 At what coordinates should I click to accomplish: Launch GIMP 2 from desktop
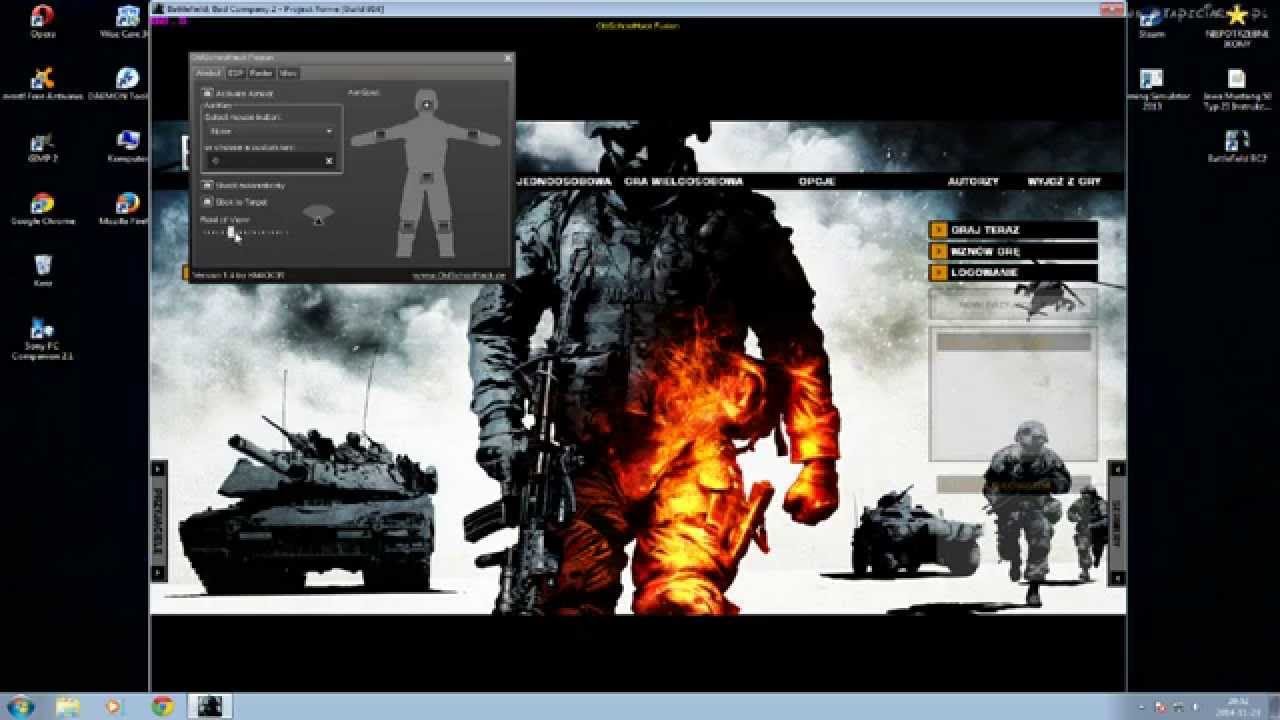42,146
